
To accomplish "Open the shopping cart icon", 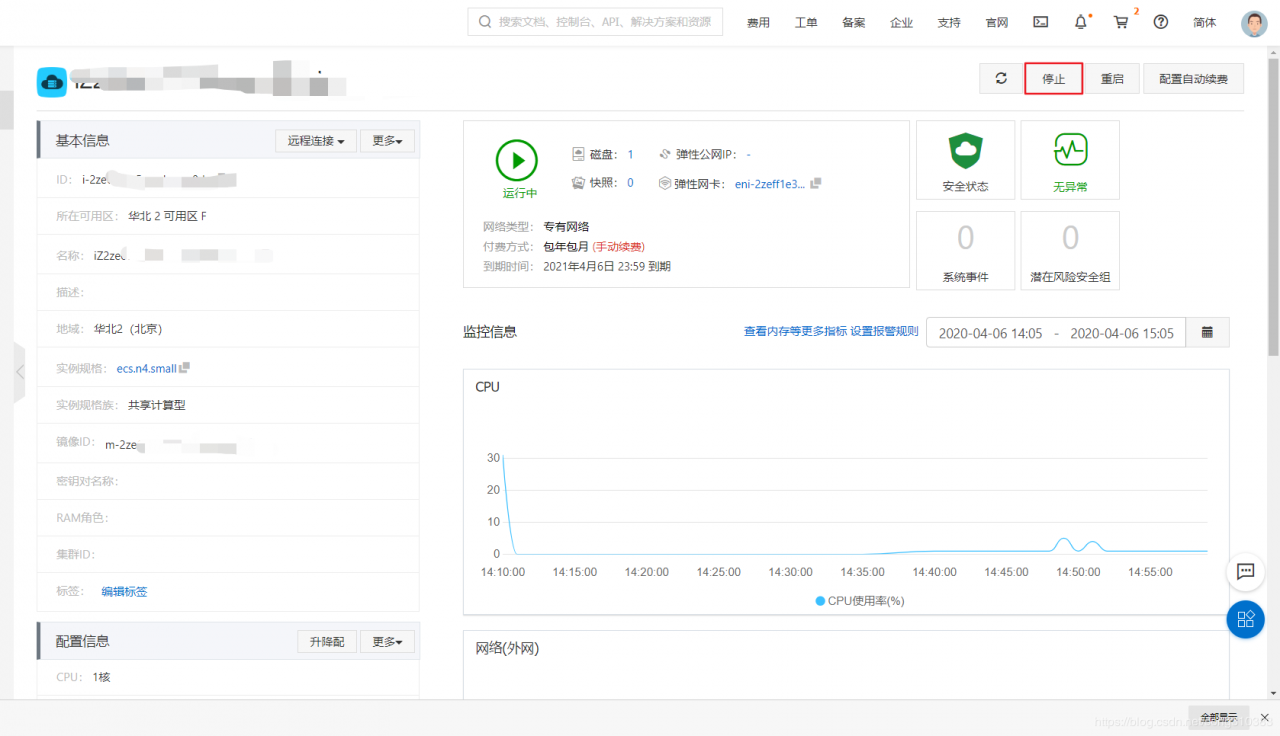I will pyautogui.click(x=1121, y=22).
